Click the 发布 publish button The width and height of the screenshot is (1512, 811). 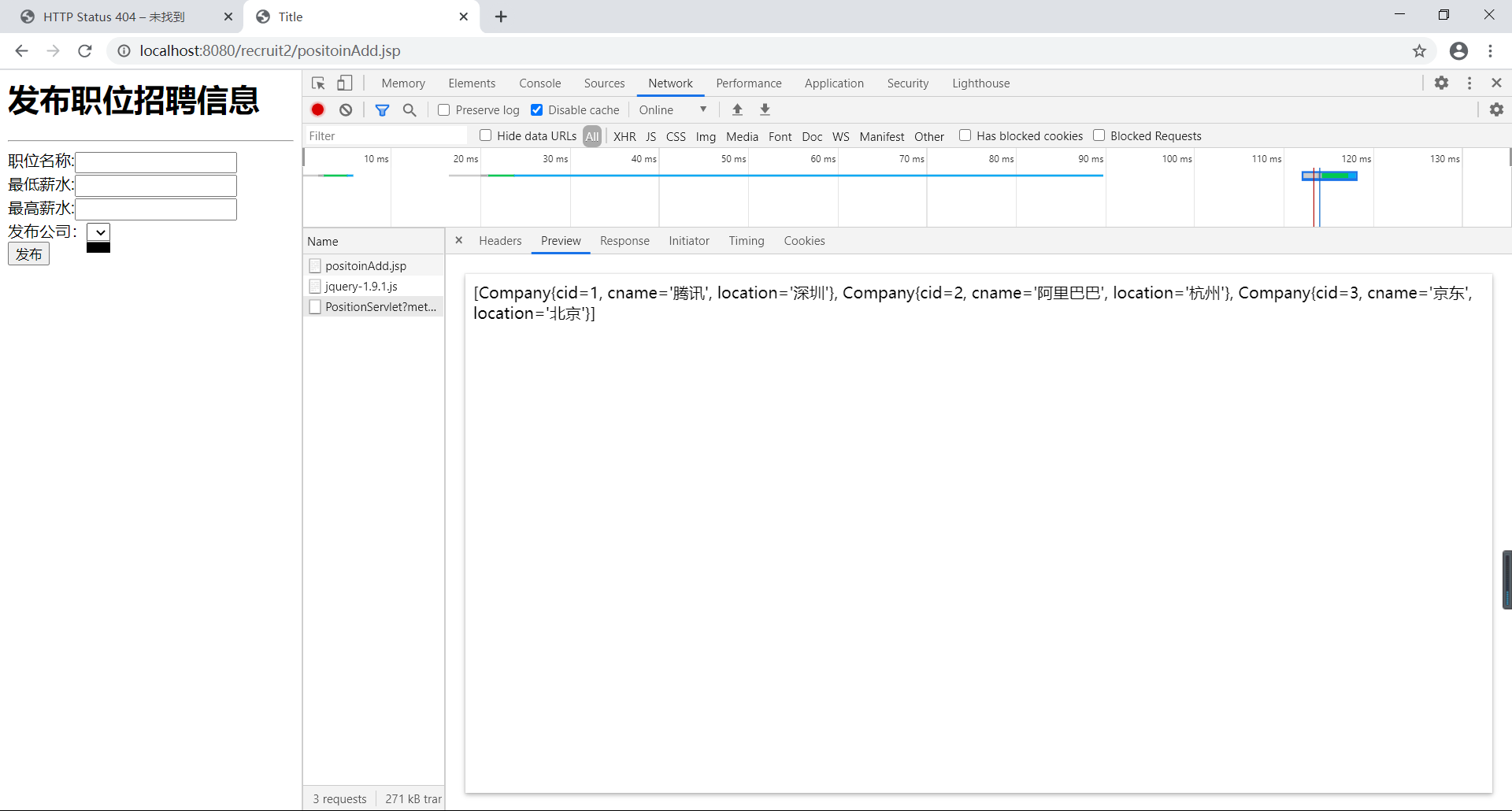coord(28,254)
